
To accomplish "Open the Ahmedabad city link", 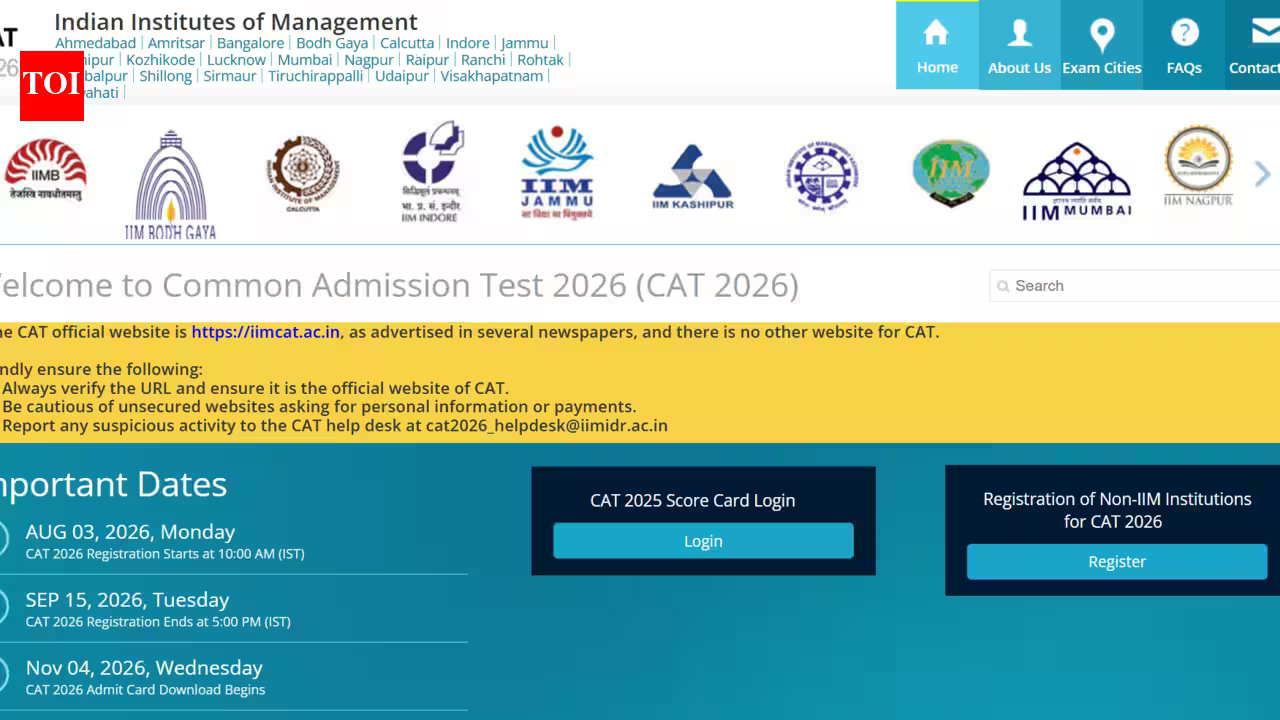I will pyautogui.click(x=96, y=43).
